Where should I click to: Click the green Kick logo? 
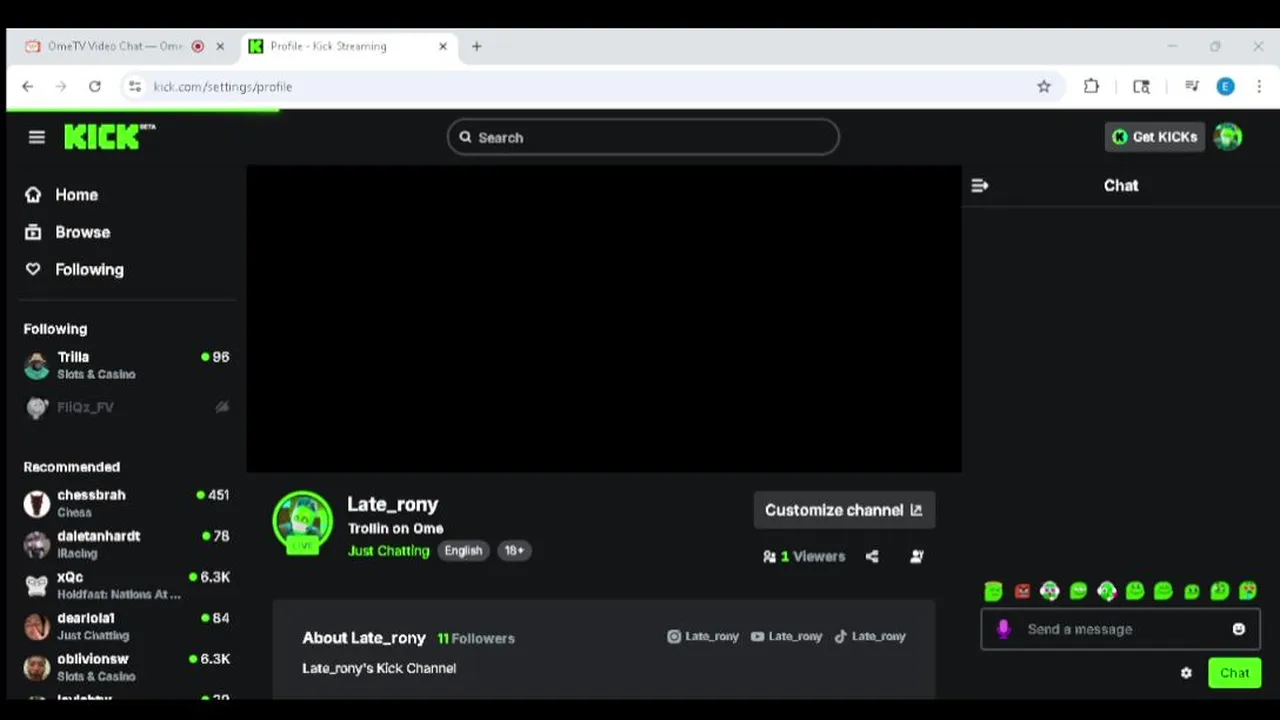(x=110, y=137)
